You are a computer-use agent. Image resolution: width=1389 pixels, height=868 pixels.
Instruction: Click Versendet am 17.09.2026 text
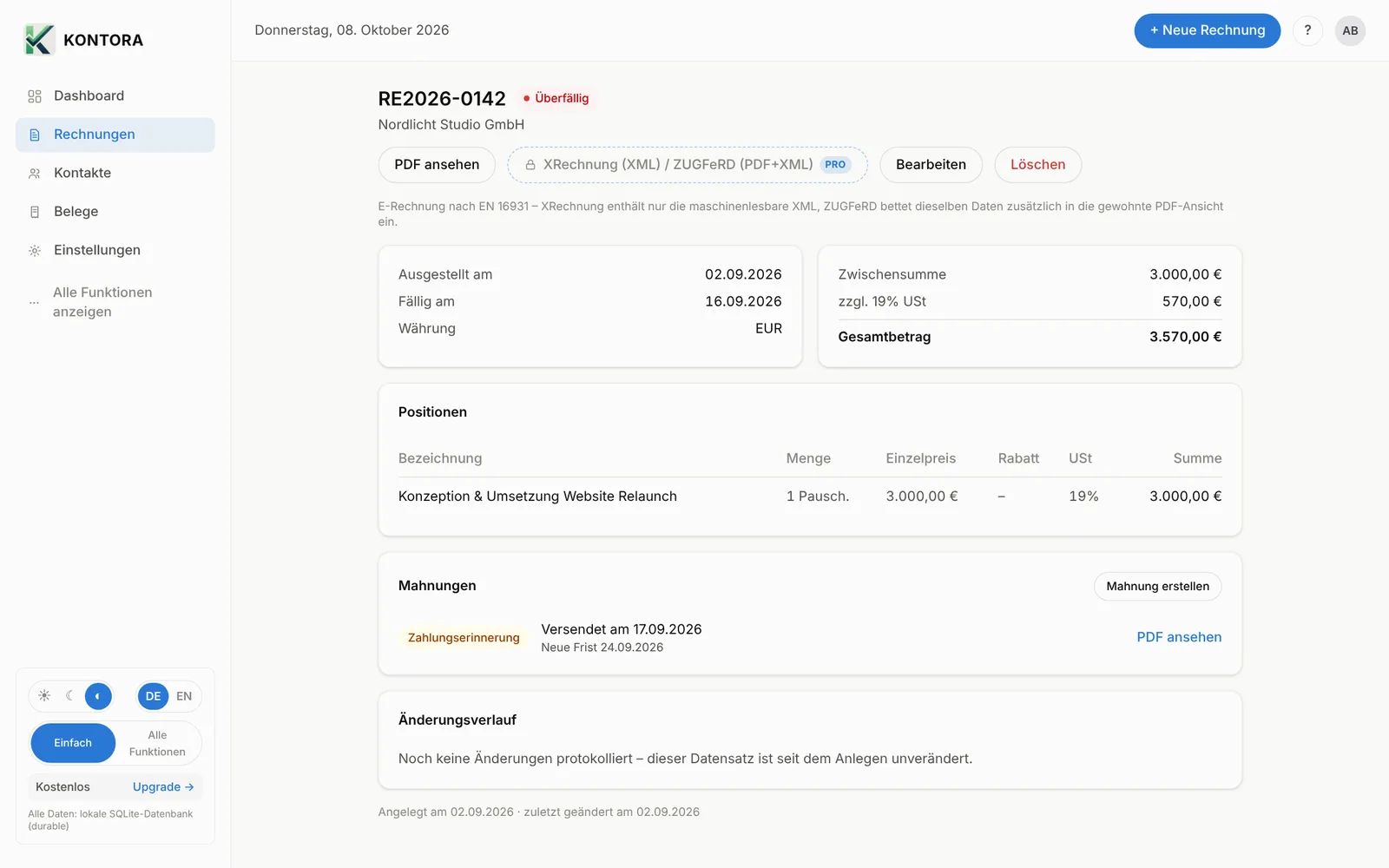click(622, 629)
